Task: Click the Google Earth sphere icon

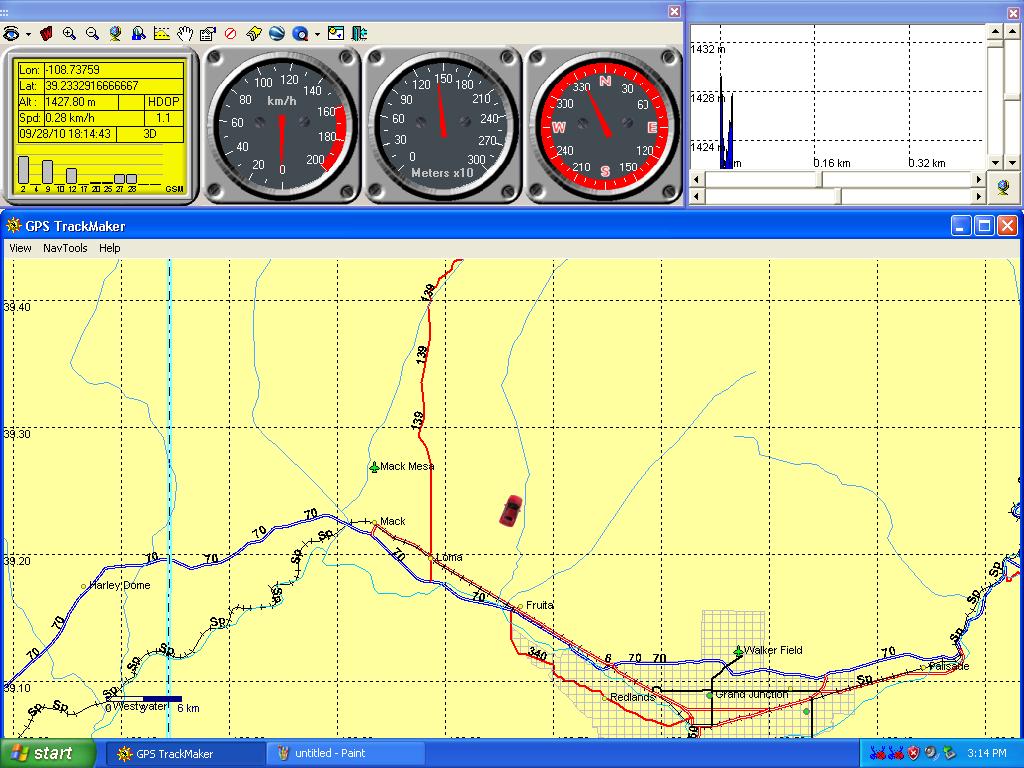Action: pyautogui.click(x=277, y=33)
